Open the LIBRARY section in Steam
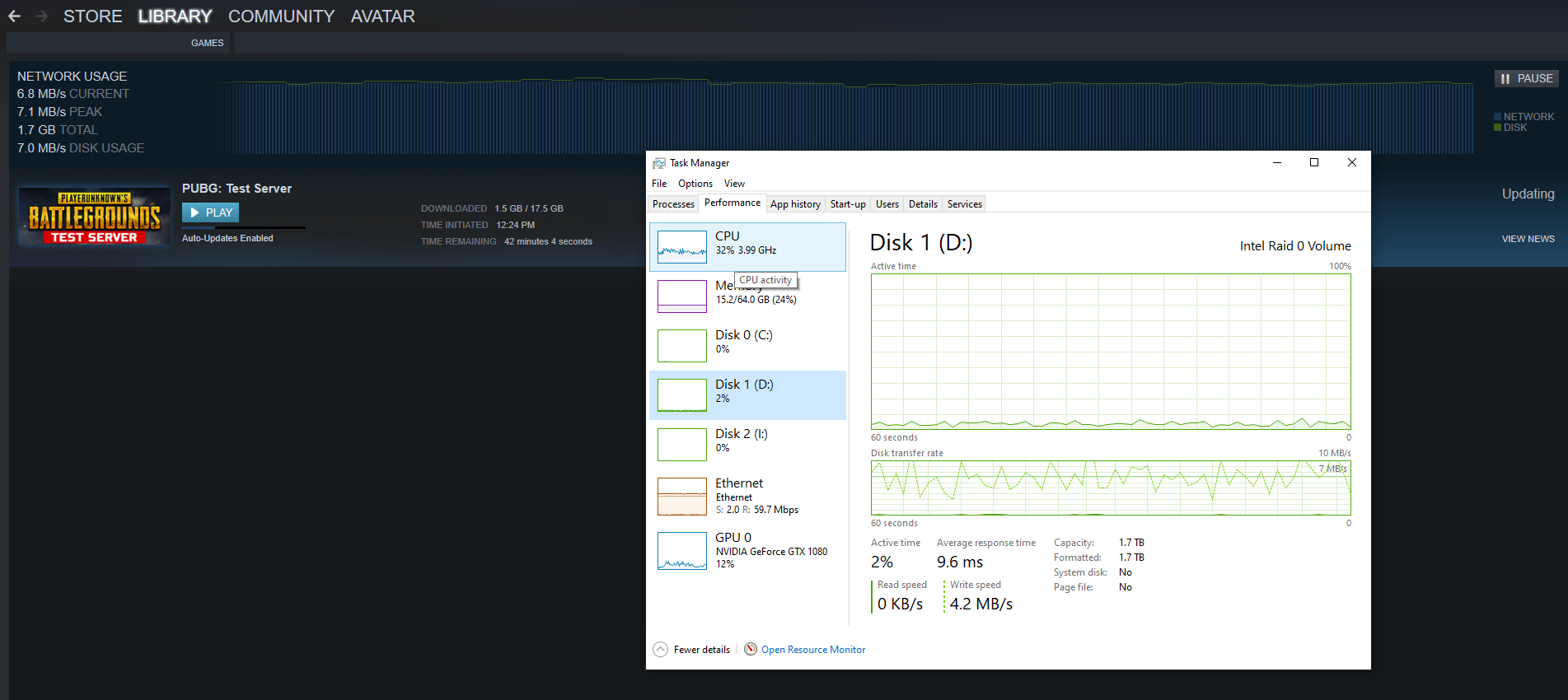The image size is (1568, 700). 175,16
